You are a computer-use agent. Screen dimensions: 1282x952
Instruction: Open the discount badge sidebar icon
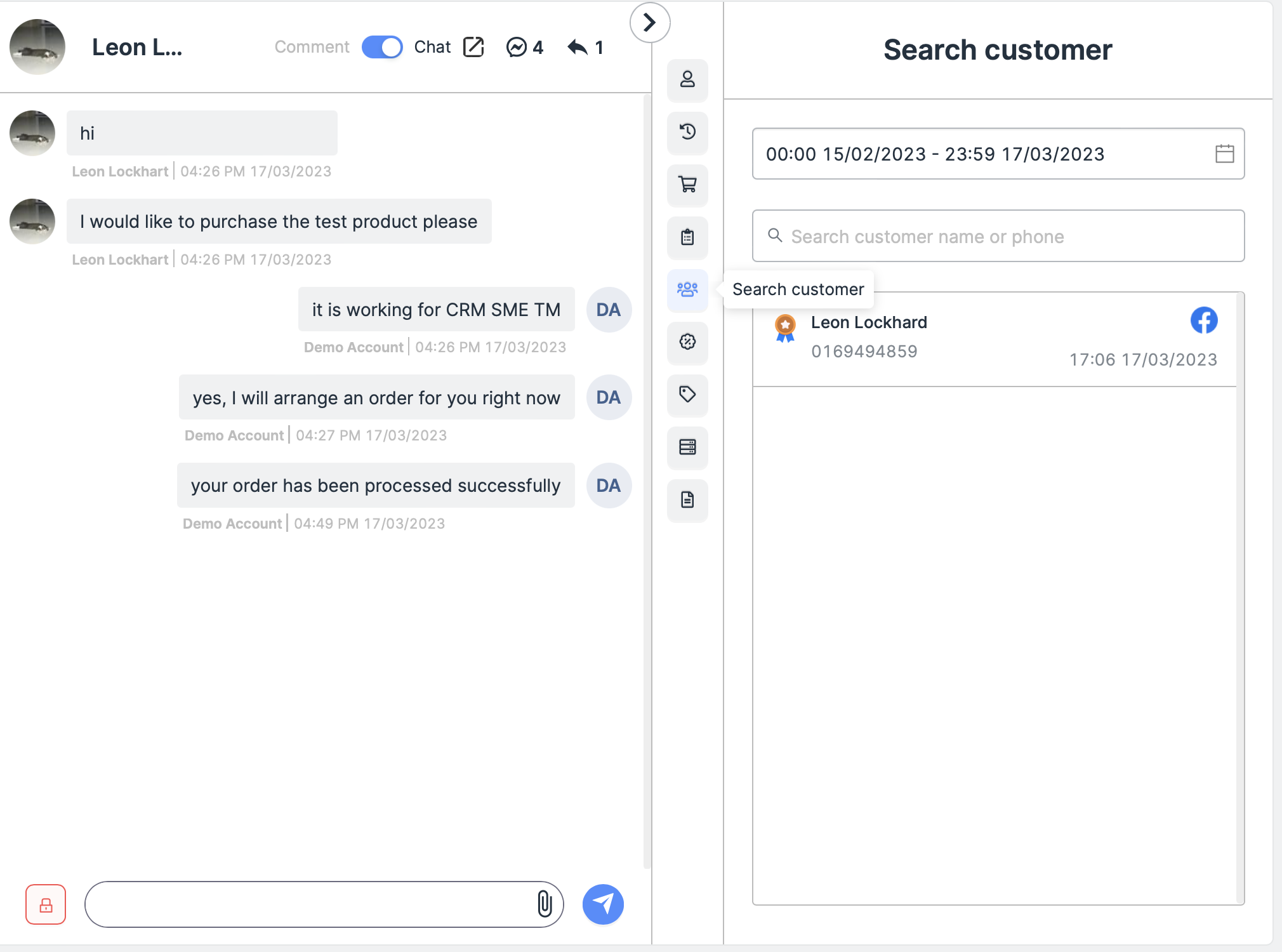click(687, 342)
